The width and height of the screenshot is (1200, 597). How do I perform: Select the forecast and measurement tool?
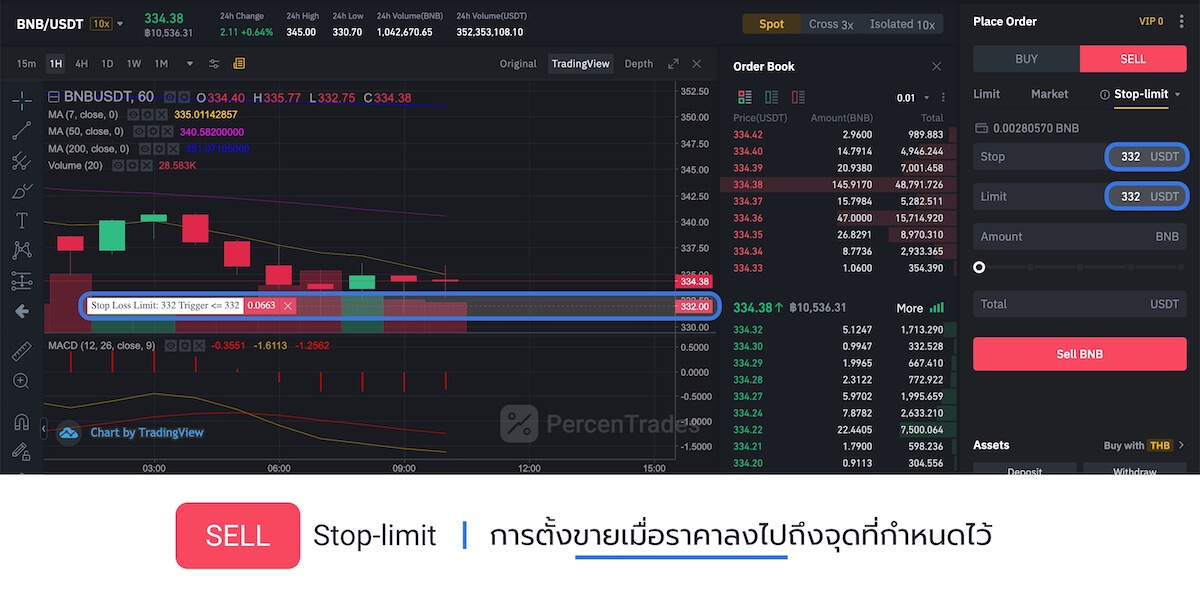tap(21, 281)
